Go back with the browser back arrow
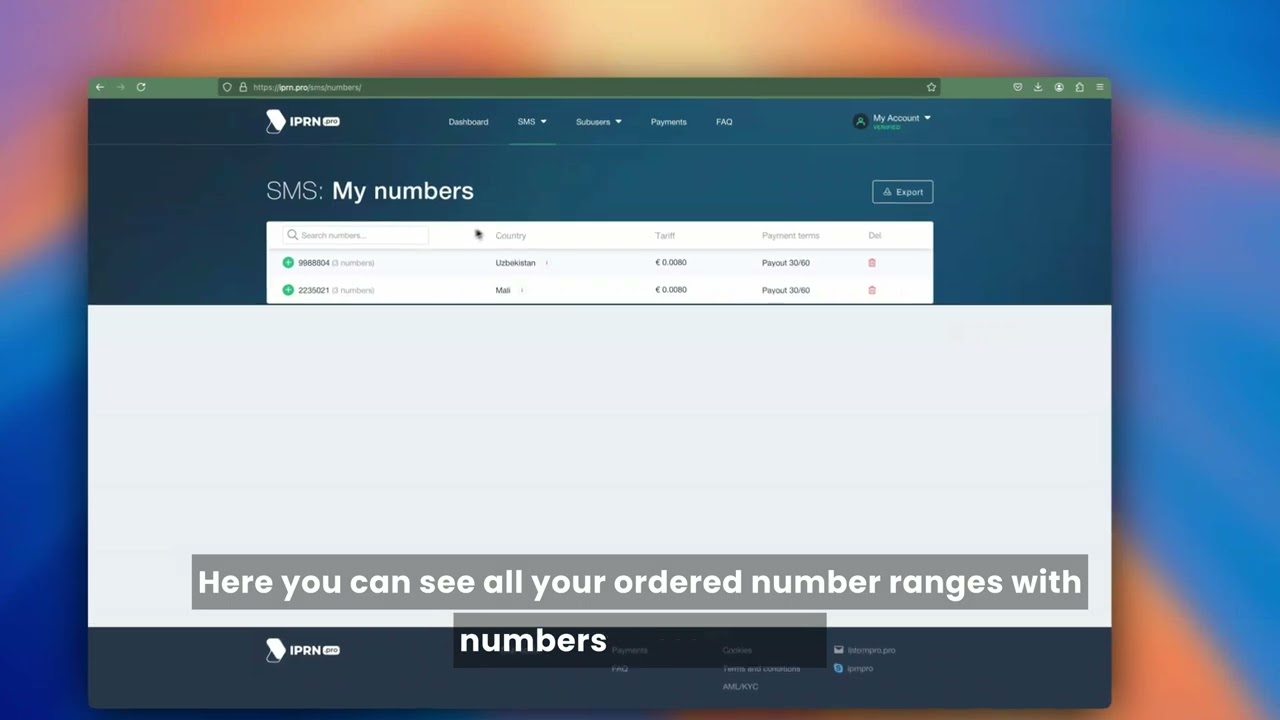 coord(100,87)
